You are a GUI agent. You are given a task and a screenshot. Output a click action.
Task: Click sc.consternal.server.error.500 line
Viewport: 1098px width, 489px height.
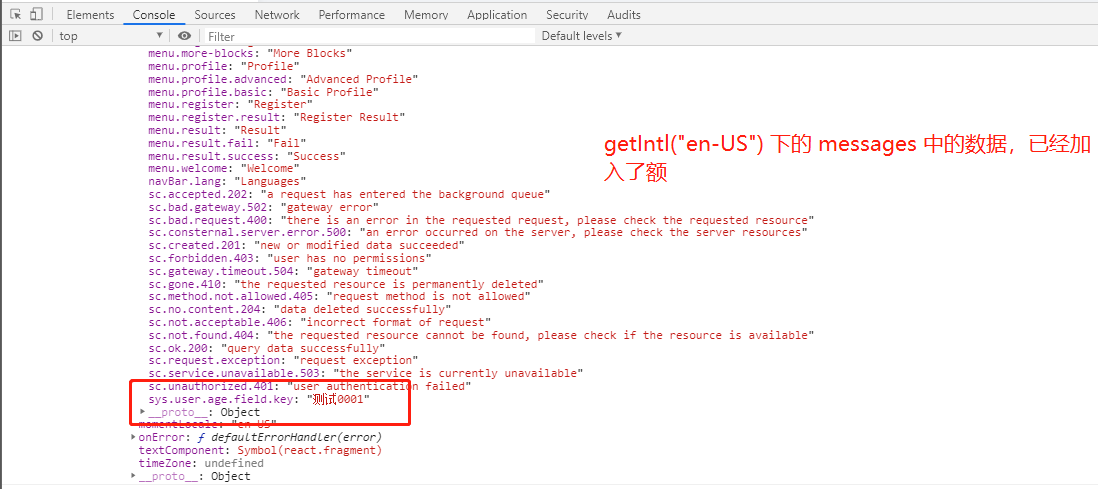pos(478,233)
